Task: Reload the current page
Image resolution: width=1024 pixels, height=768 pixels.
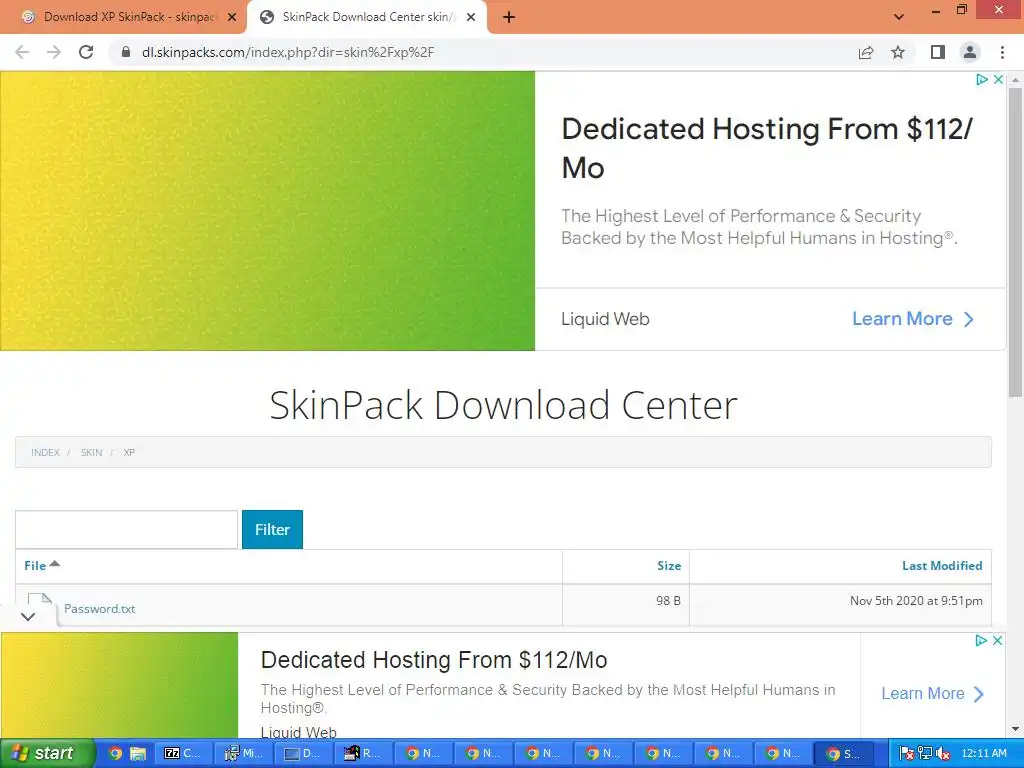Action: (86, 52)
